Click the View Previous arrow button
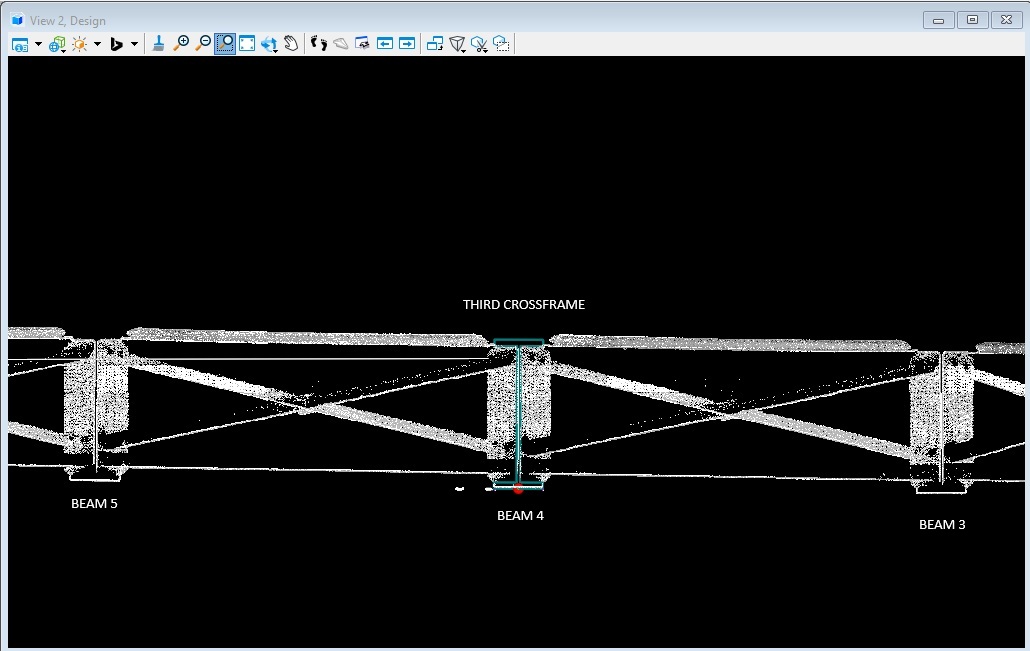 point(385,43)
